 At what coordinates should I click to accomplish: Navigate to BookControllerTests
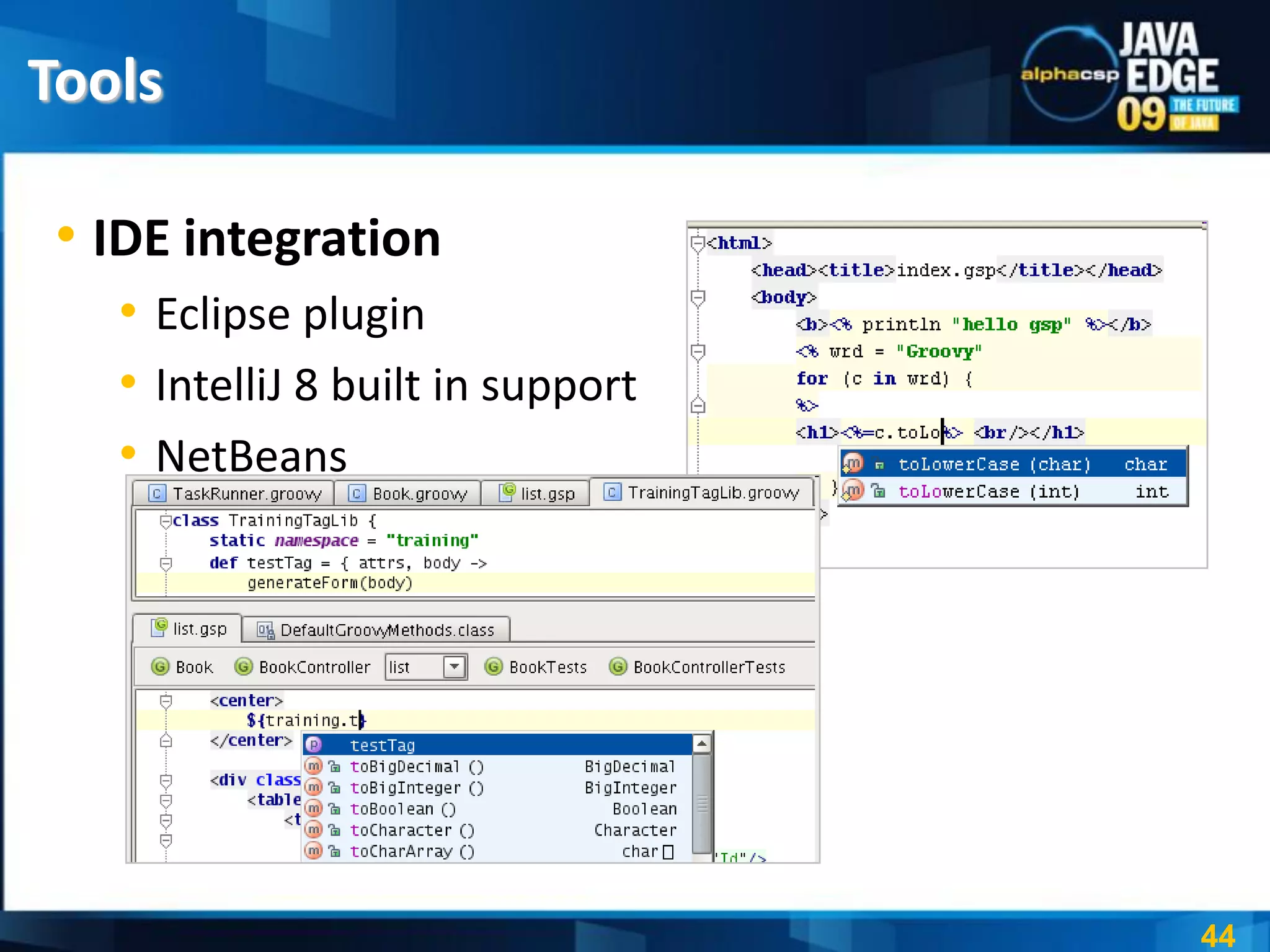pyautogui.click(x=709, y=667)
